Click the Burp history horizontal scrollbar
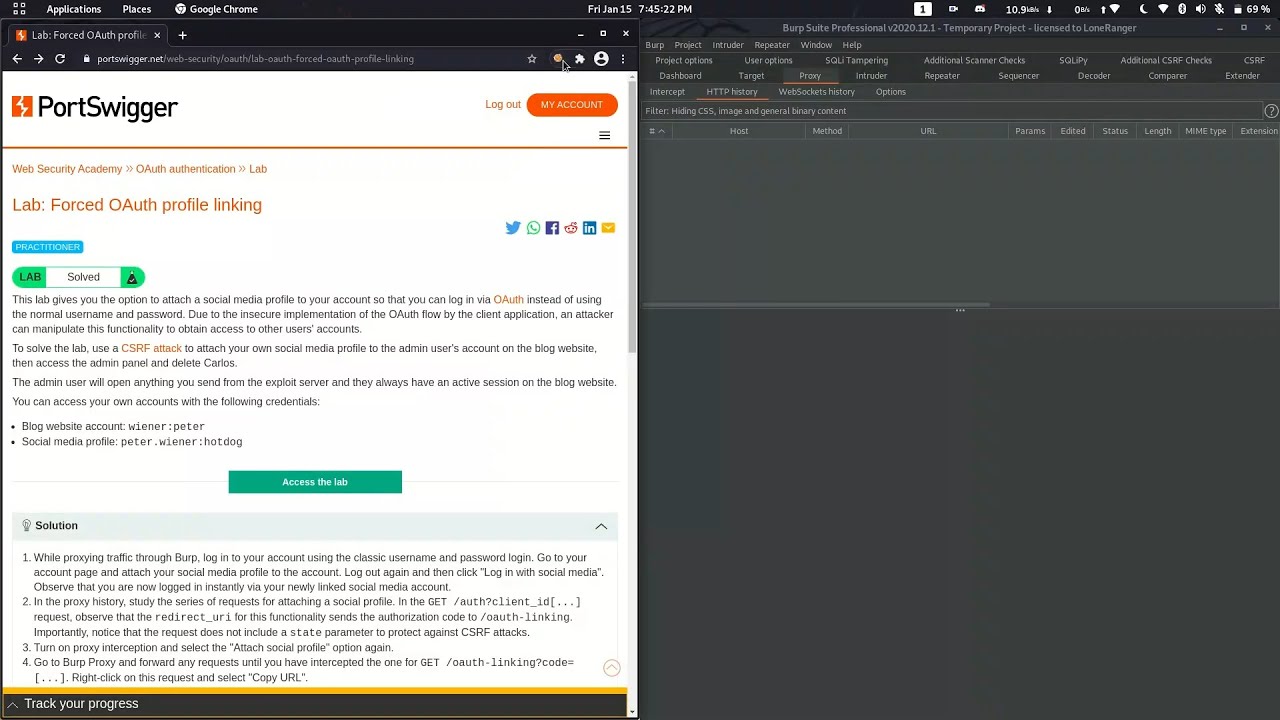 coord(816,305)
